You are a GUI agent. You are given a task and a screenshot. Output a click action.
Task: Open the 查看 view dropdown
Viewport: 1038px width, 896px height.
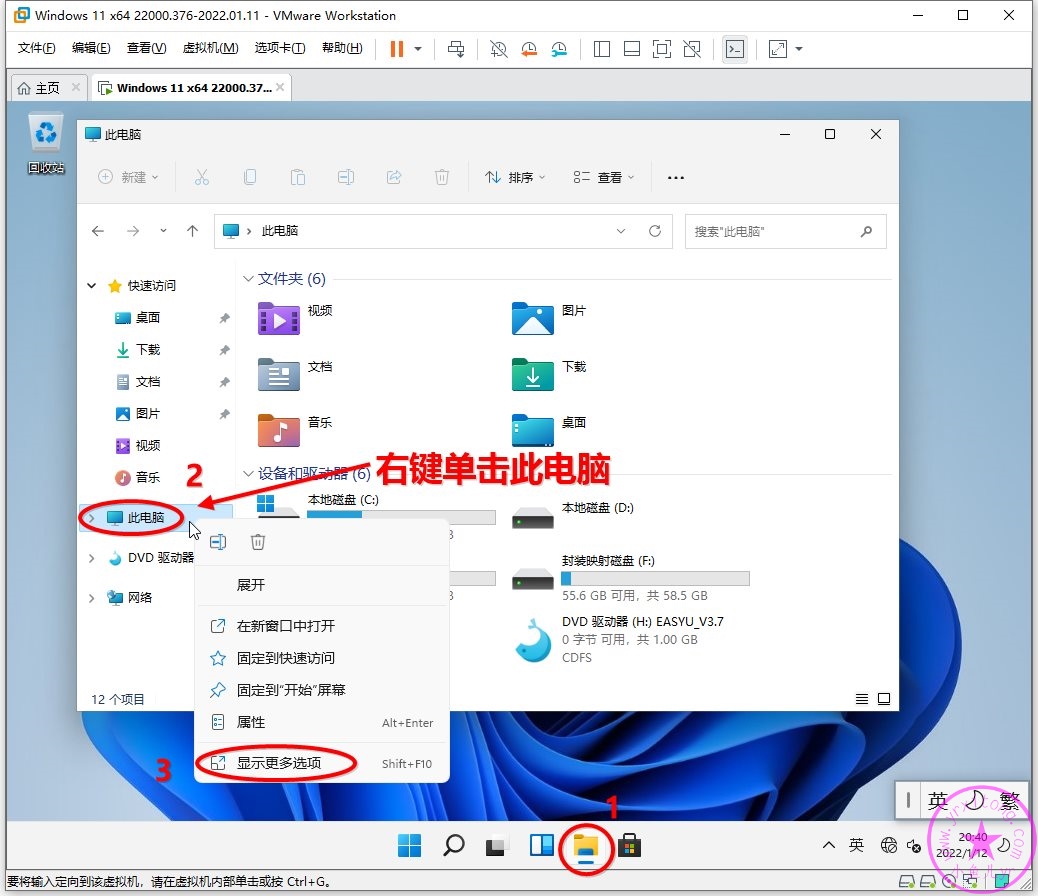(x=604, y=177)
